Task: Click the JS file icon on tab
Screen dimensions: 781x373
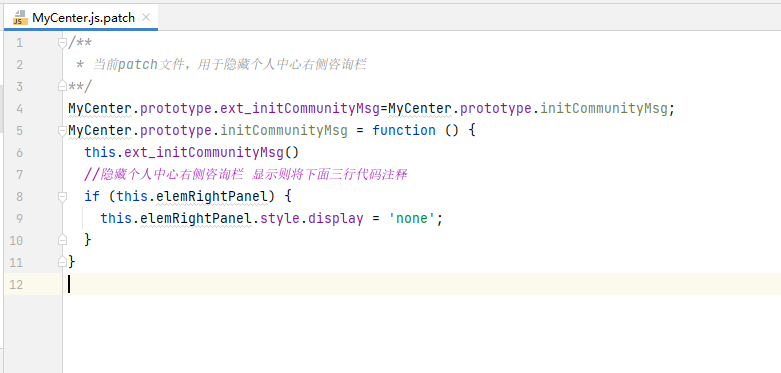Action: point(19,17)
